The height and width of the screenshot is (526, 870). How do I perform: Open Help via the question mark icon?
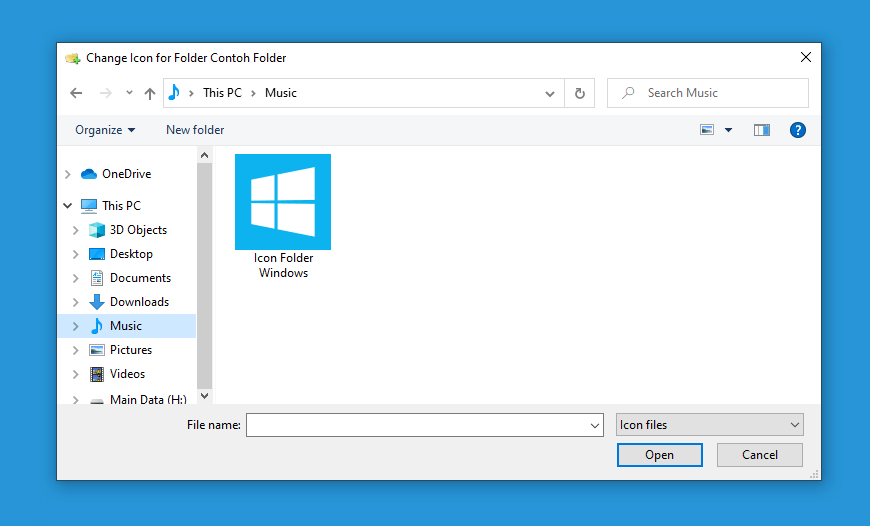coord(798,130)
